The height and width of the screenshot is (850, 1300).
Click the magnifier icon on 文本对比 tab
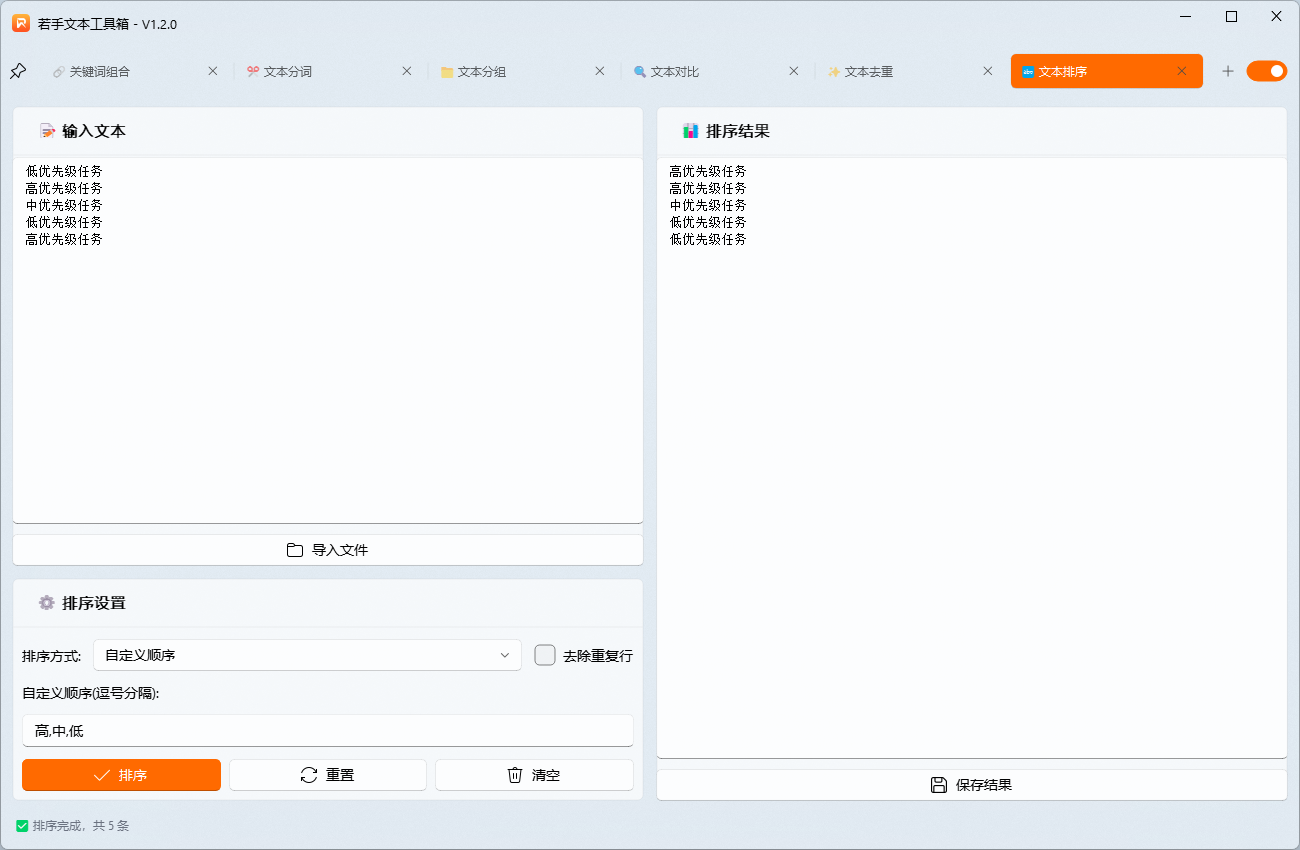638,71
